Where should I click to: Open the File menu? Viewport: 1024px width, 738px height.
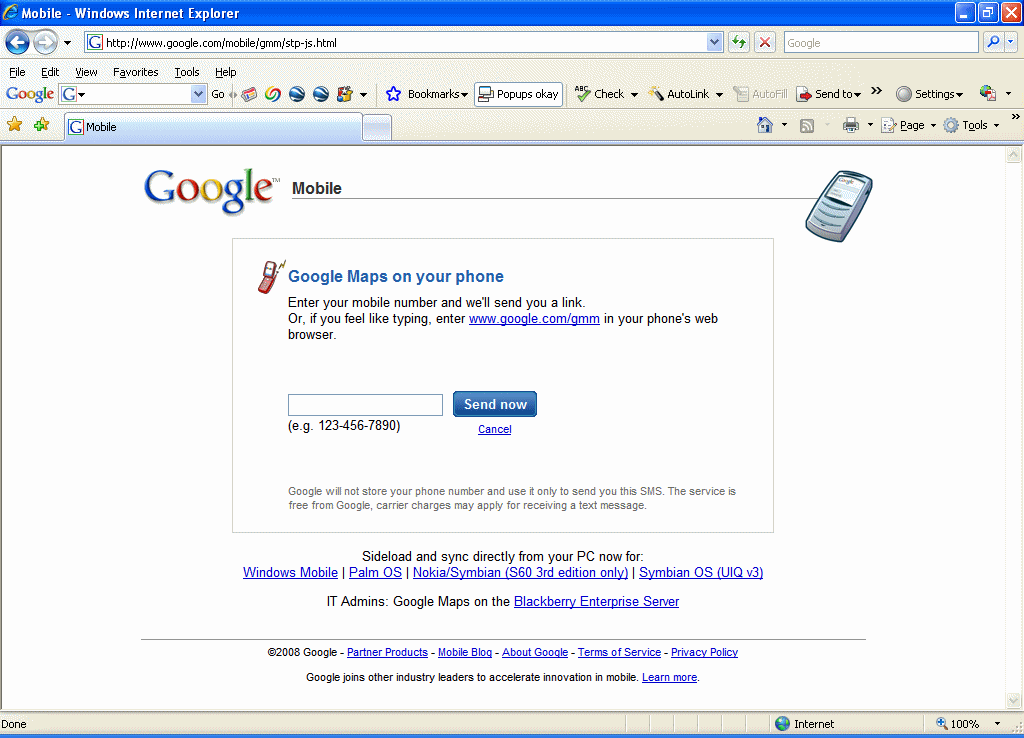(17, 72)
